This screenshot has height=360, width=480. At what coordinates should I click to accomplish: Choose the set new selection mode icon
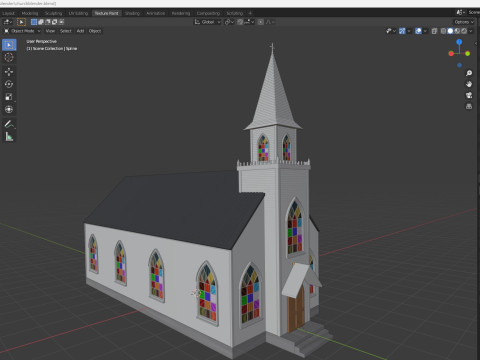[34, 22]
